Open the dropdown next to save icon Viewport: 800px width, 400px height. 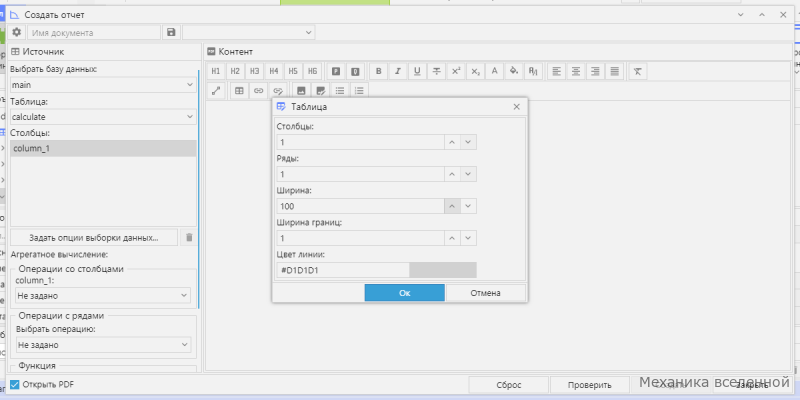click(248, 32)
